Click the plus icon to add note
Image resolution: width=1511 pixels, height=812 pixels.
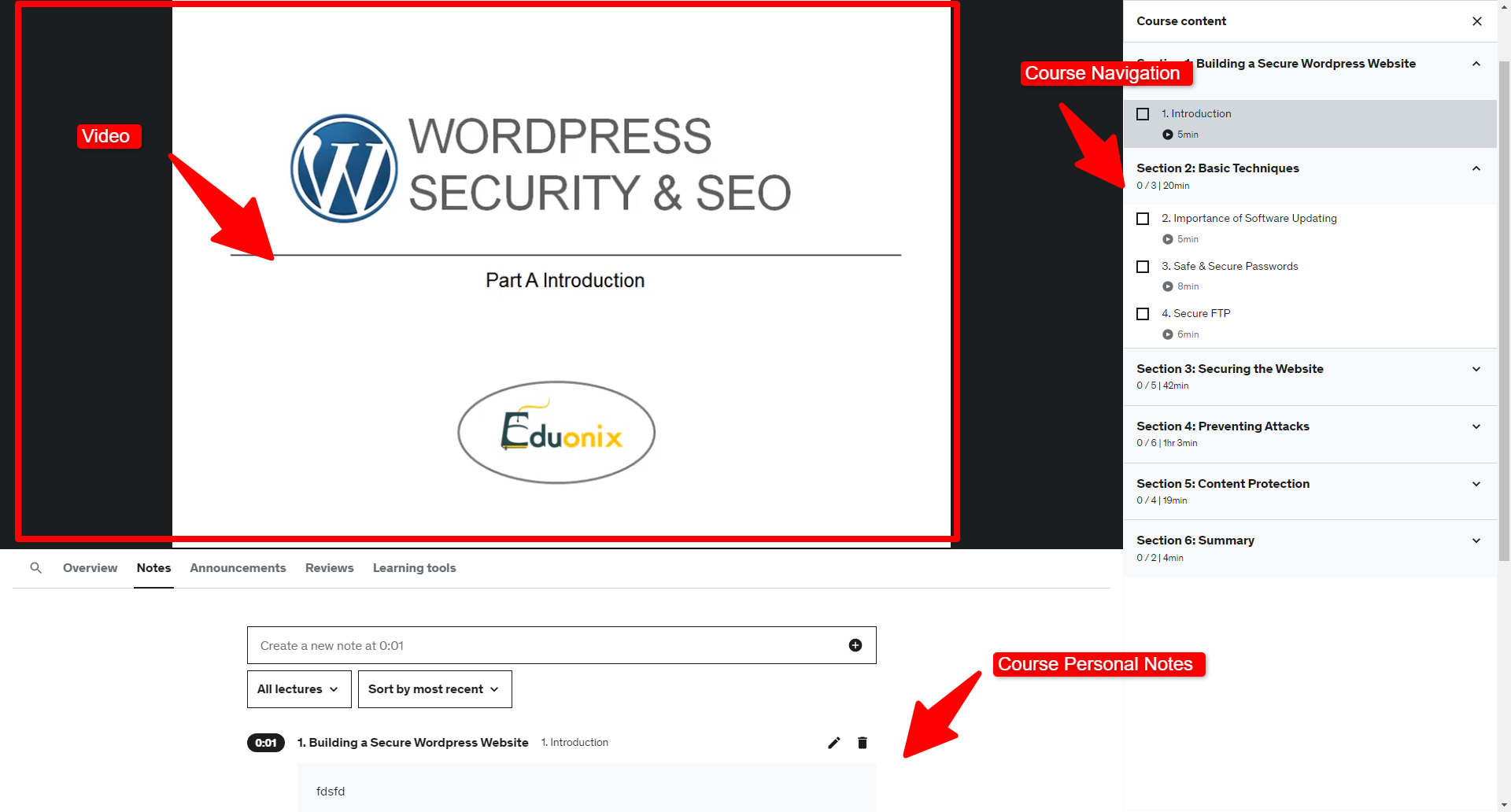point(855,645)
